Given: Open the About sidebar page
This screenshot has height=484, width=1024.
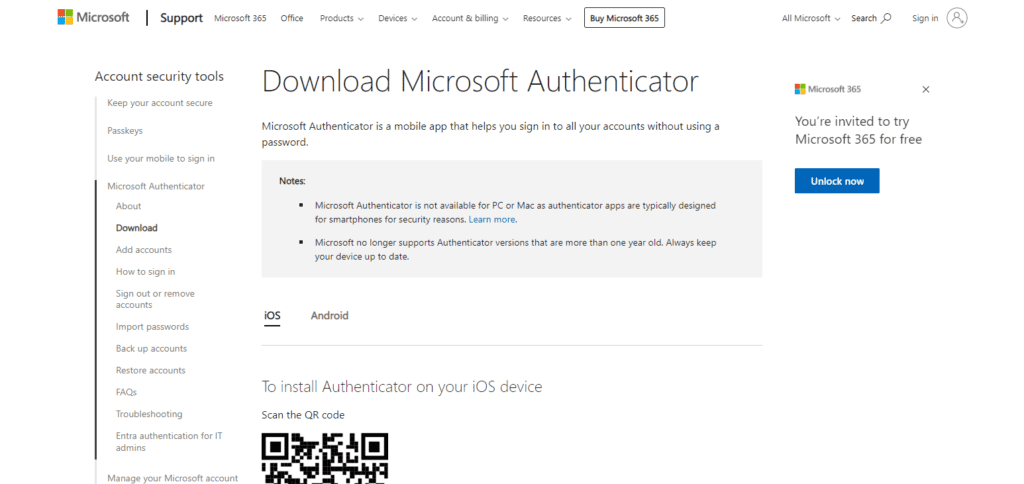Looking at the screenshot, I should (129, 206).
